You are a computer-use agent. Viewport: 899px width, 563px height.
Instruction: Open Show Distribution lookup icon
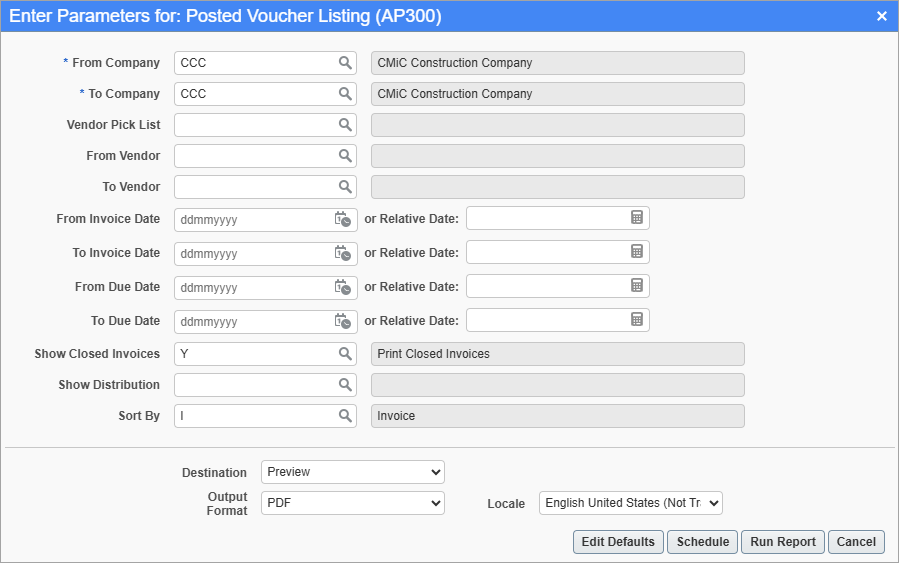(x=345, y=385)
